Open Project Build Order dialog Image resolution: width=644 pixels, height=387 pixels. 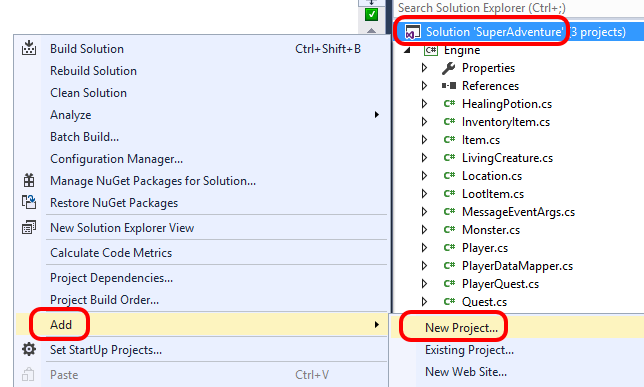(x=201, y=300)
